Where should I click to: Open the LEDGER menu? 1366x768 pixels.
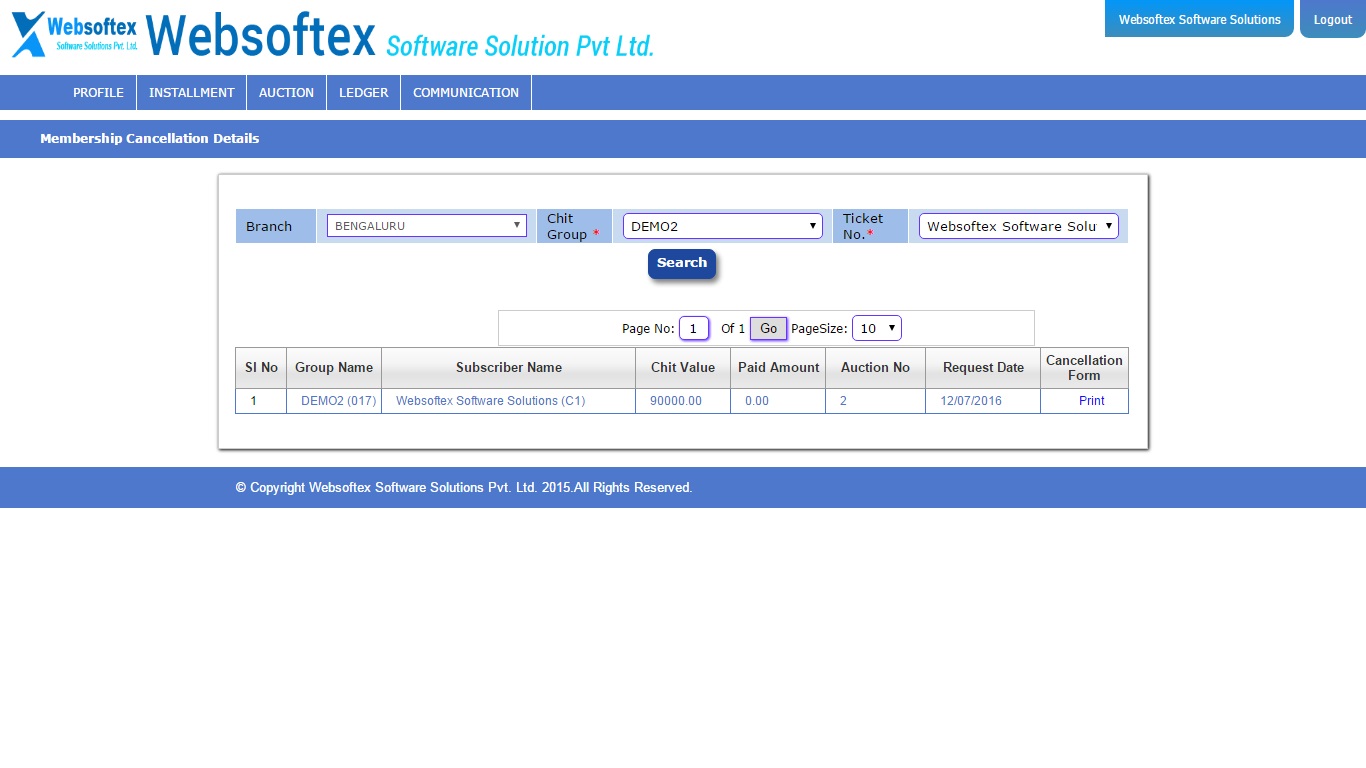[363, 92]
